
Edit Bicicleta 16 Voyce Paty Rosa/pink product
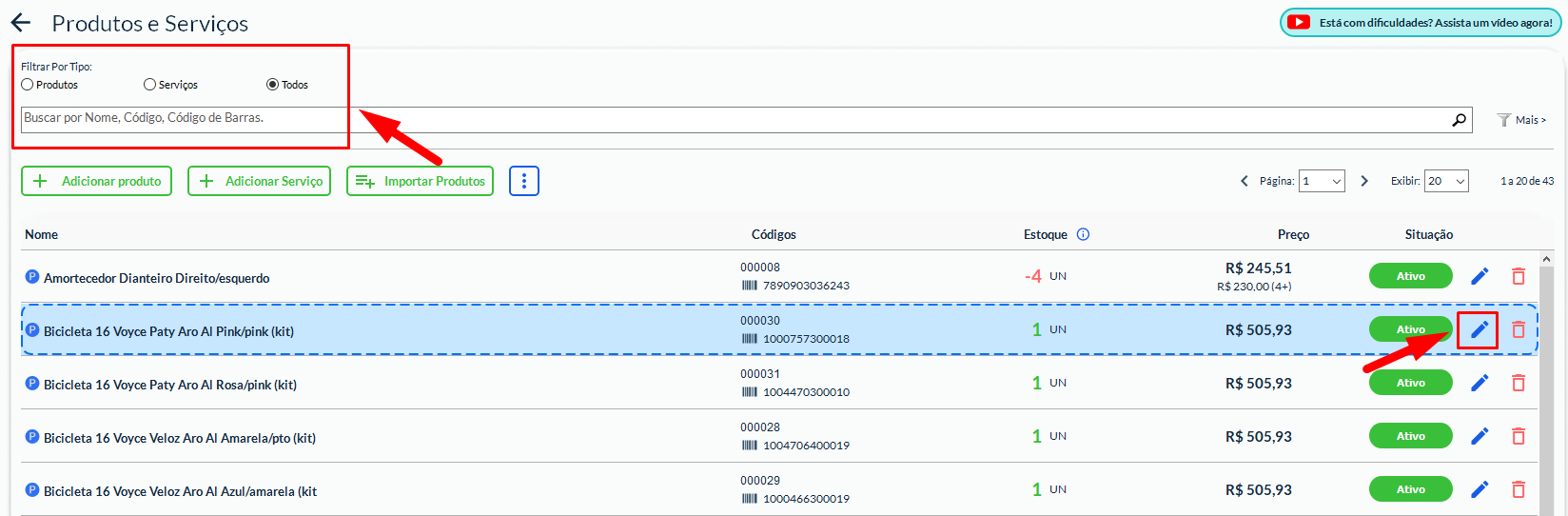pyautogui.click(x=1480, y=384)
